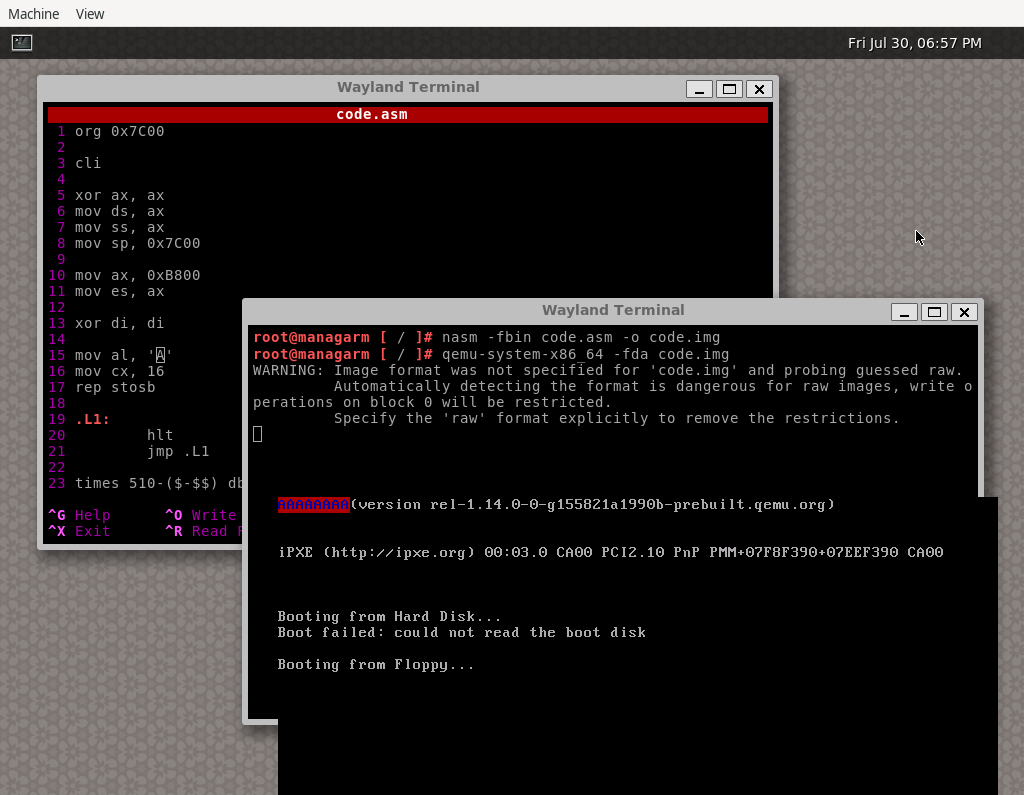Click the code.asm red title bar in editor
The image size is (1024, 795).
pos(408,114)
